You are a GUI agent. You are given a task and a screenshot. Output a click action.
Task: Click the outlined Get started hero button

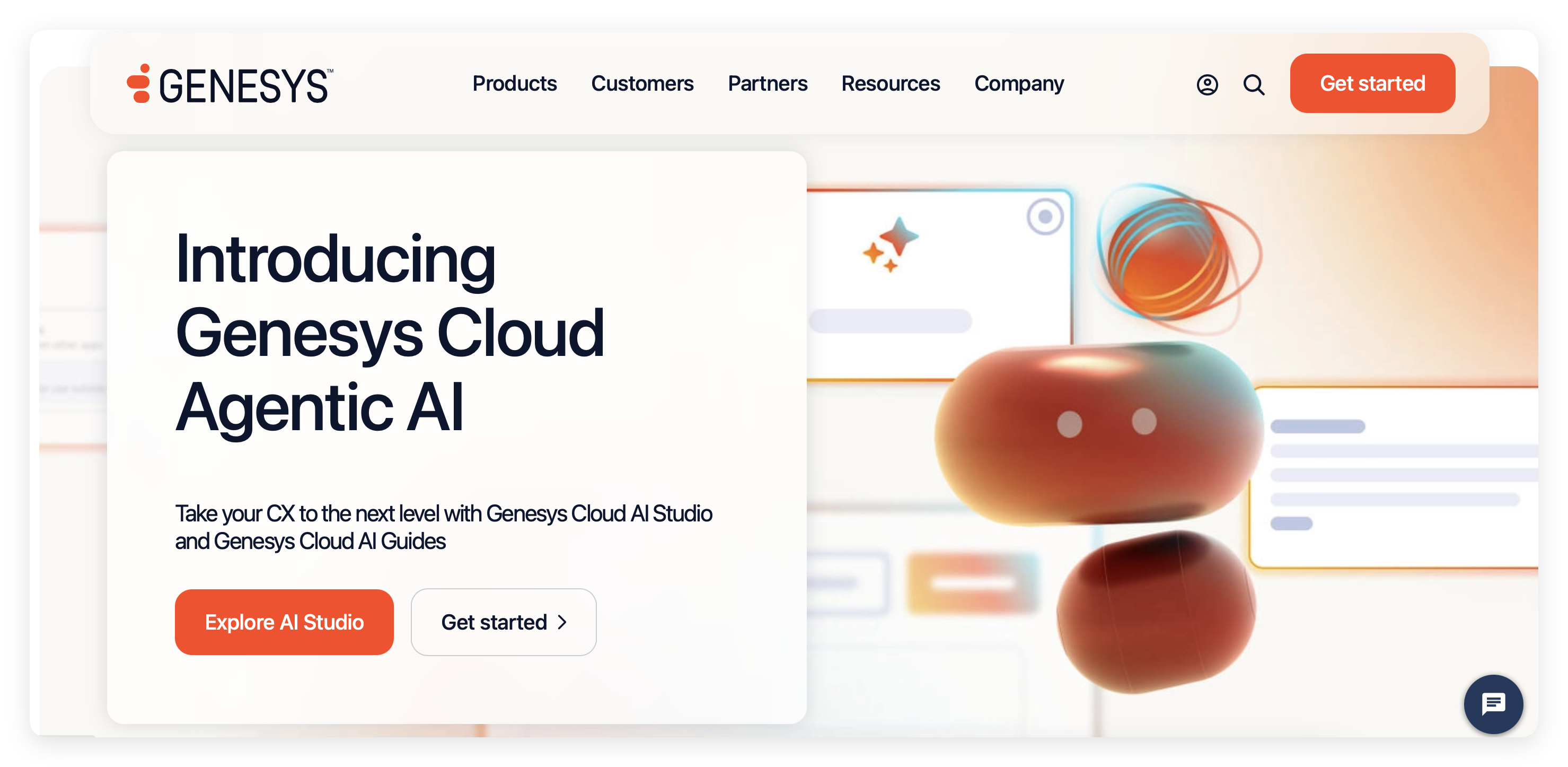(x=494, y=622)
